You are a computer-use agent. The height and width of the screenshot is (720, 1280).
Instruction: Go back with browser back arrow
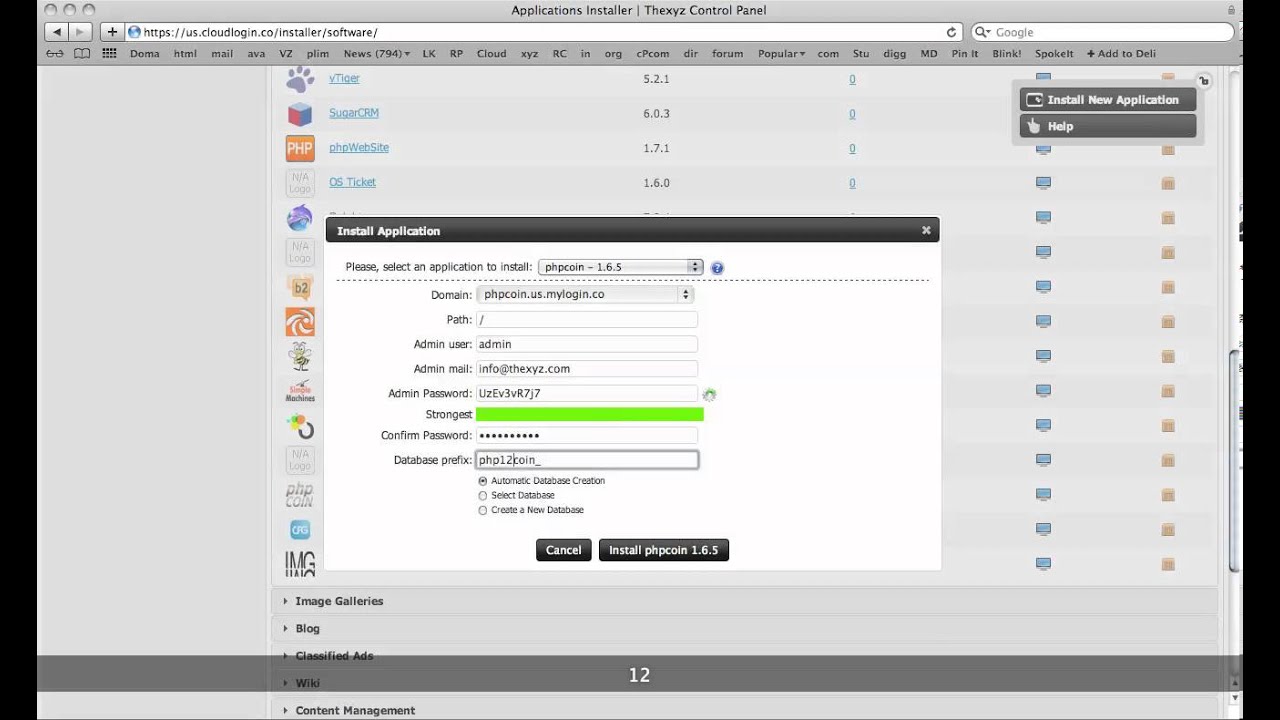tap(56, 32)
